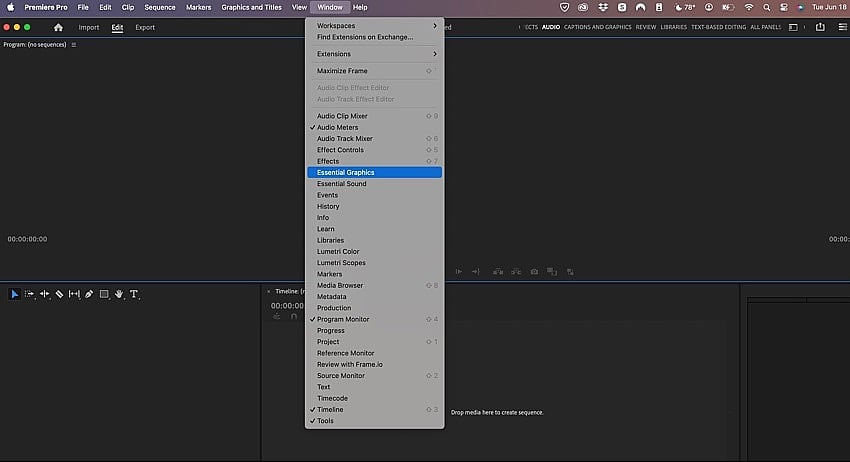
Task: Uncheck Audio Meters in Window menu
Action: click(337, 128)
